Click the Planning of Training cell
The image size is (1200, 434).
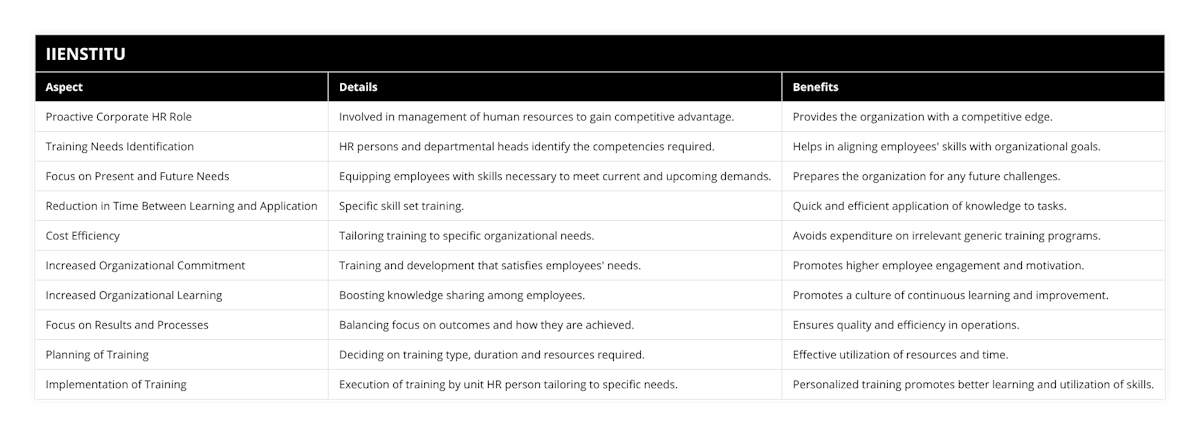(x=97, y=355)
